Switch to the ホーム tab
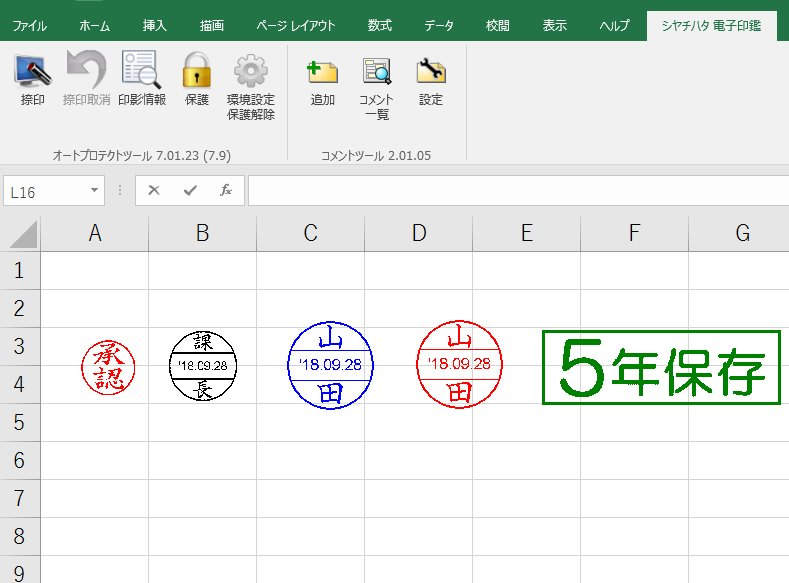The height and width of the screenshot is (583, 789). click(95, 25)
